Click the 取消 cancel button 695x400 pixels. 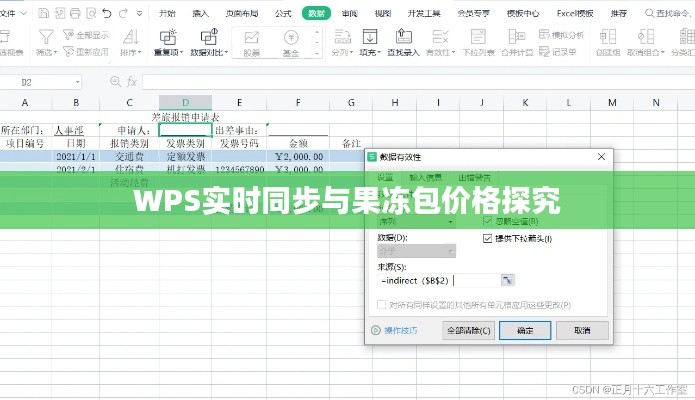pos(582,330)
